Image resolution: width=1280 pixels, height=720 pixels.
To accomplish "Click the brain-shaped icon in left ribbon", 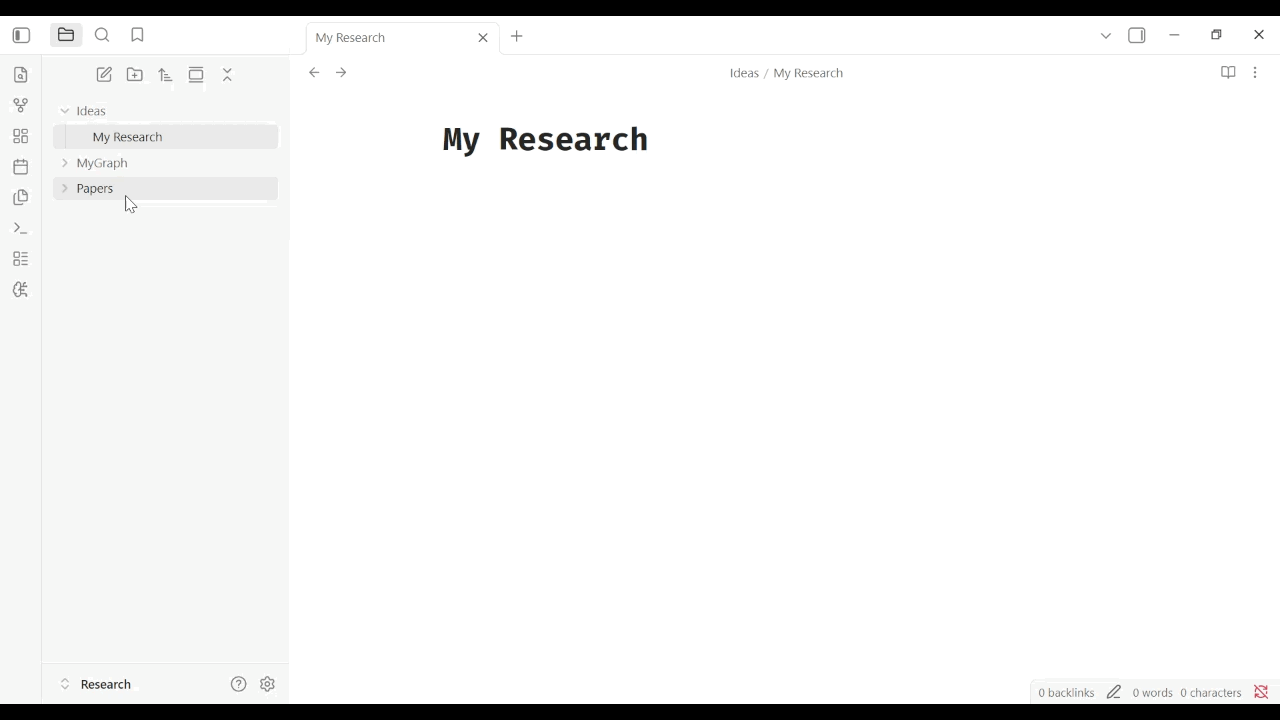I will [21, 290].
